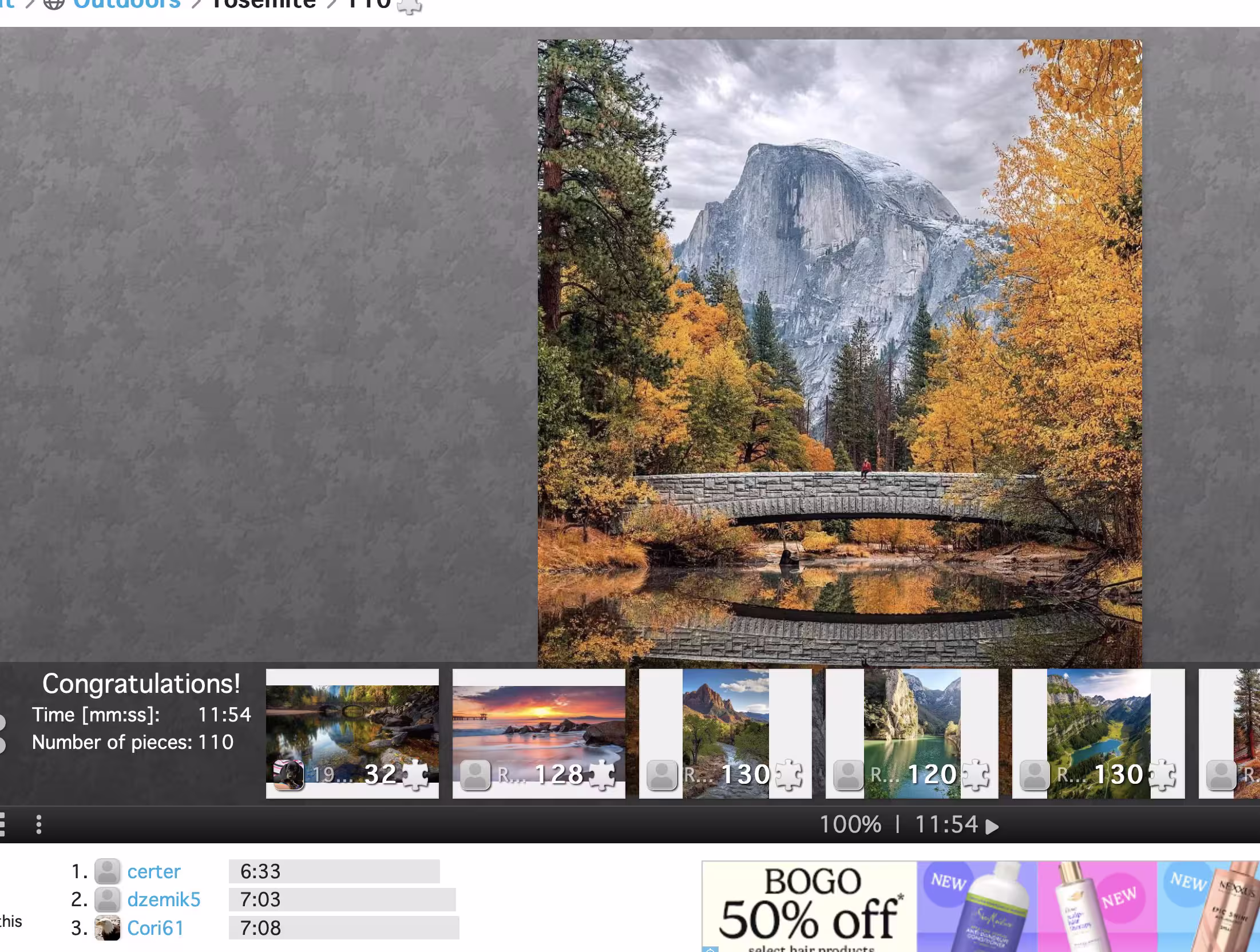The image size is (1260, 952).
Task: Click the user avatar on the 120-piece puzzle
Action: 848,775
